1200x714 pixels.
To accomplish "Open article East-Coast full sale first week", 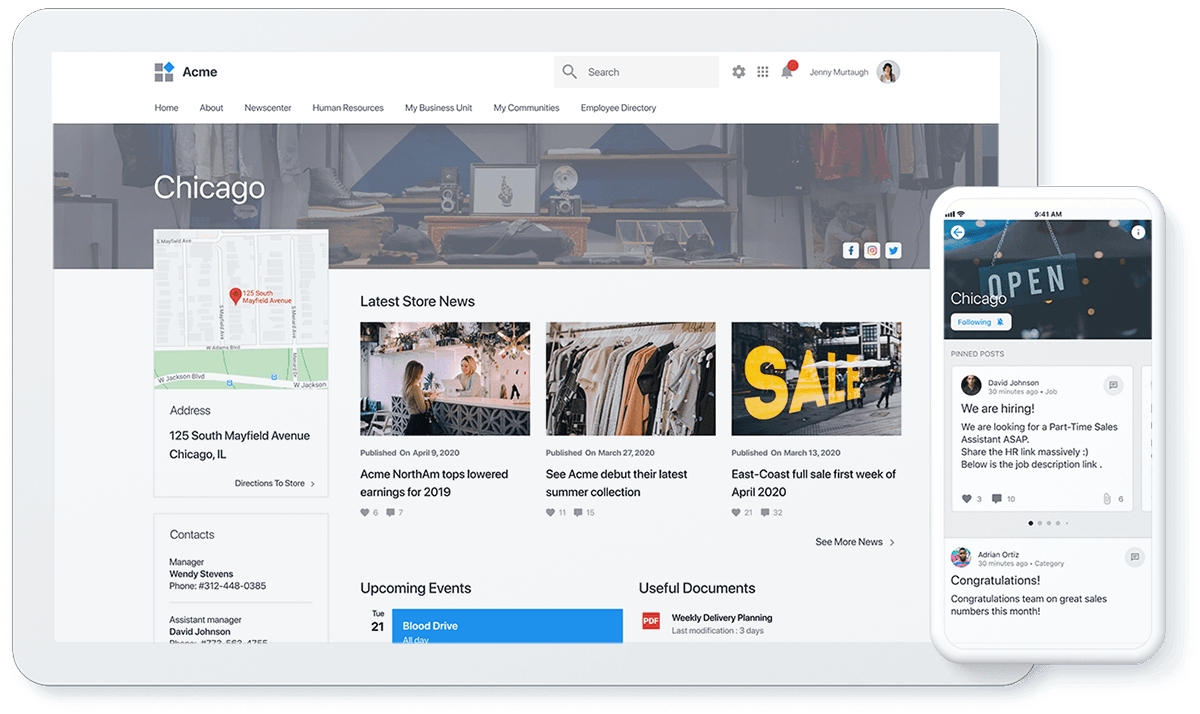I will [x=814, y=483].
